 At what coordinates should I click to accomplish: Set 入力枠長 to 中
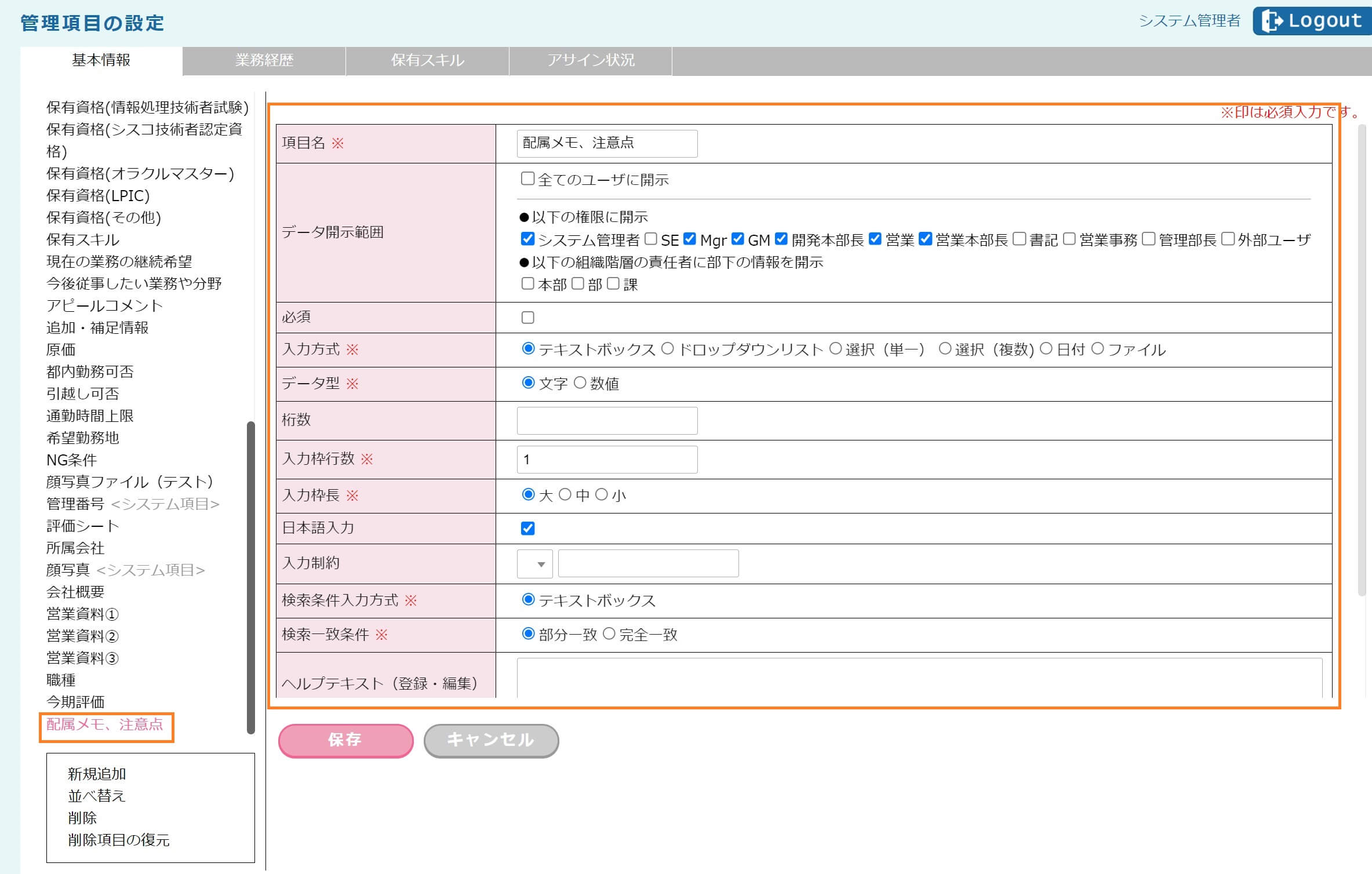[x=565, y=494]
